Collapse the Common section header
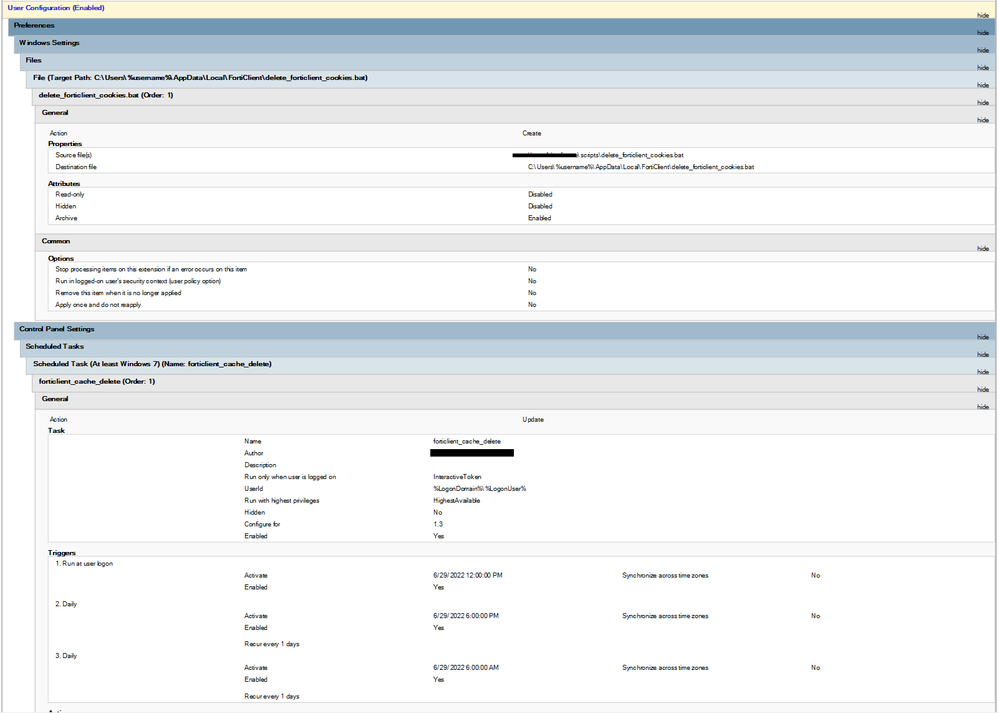The width and height of the screenshot is (999, 713). pos(55,241)
